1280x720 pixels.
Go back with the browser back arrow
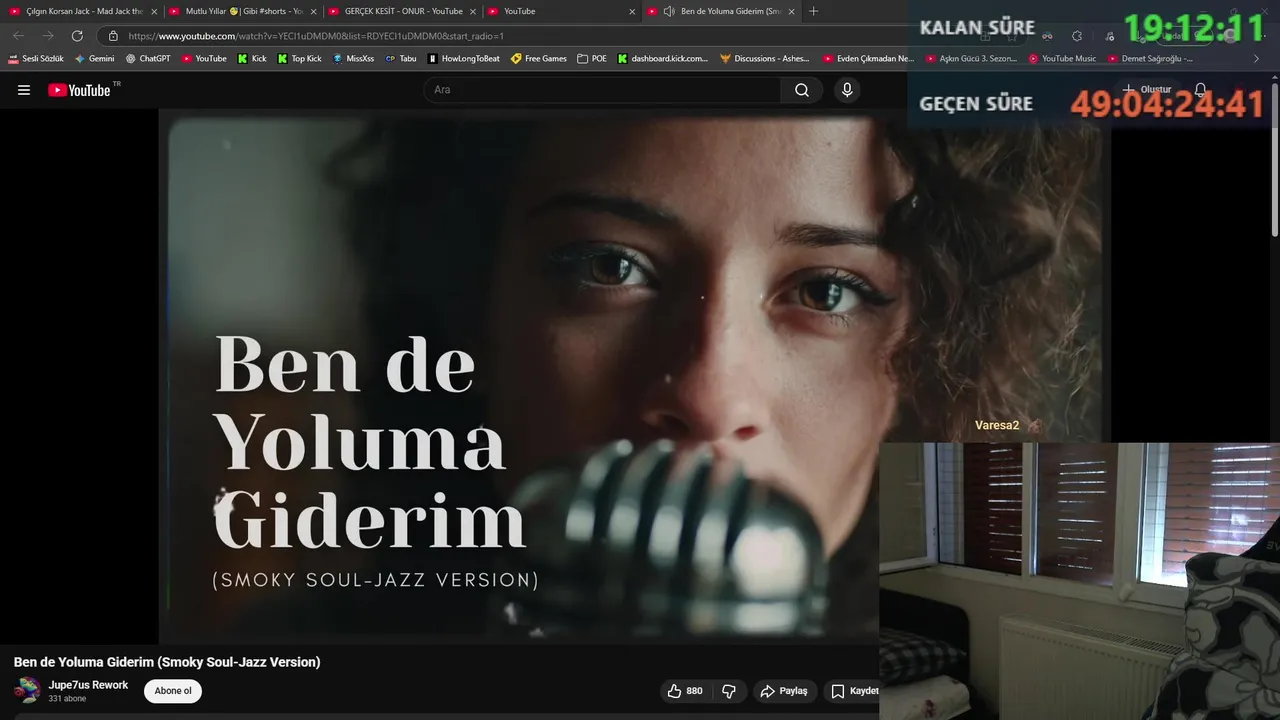(x=19, y=36)
